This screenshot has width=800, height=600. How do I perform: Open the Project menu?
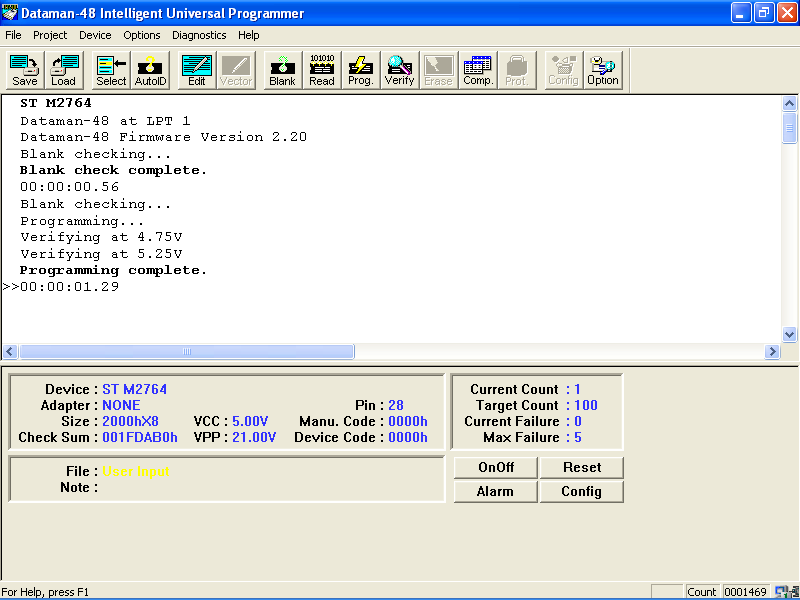coord(50,35)
